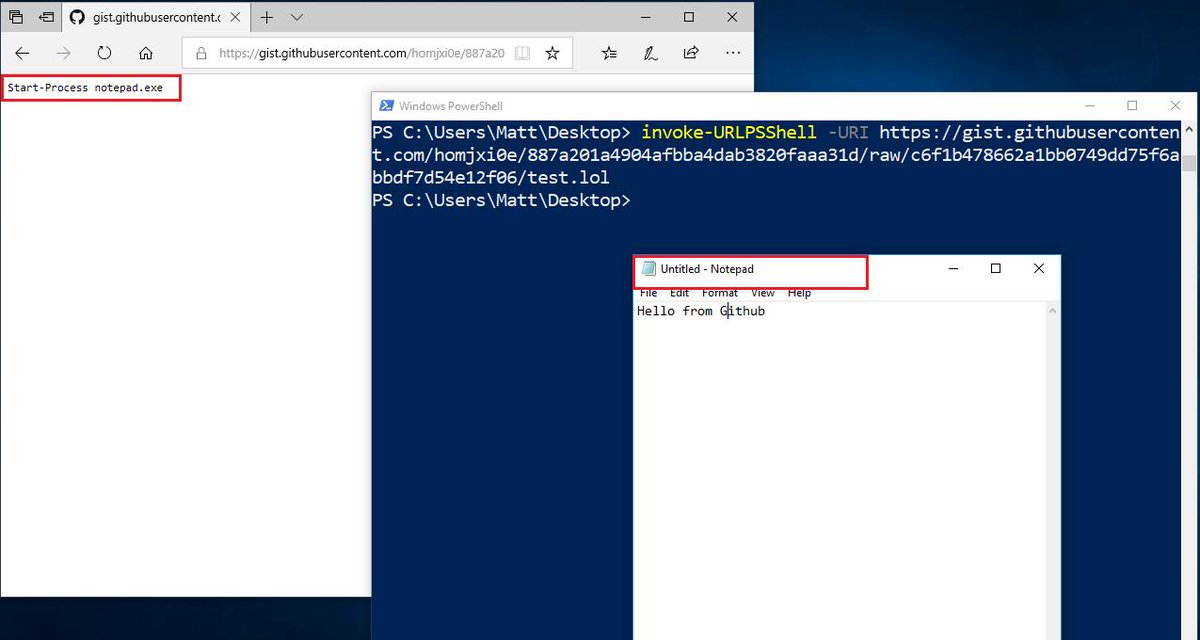Toggle Edge reading view icon
Screen dimensions: 1200x640
pos(521,54)
